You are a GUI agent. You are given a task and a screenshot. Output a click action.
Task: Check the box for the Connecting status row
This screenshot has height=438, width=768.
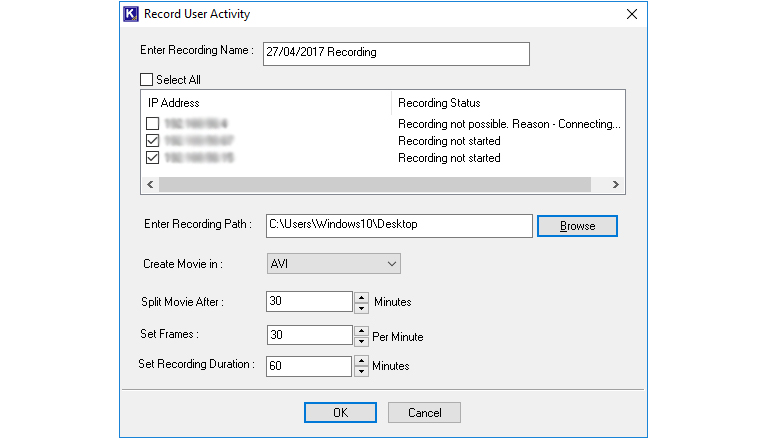point(152,123)
